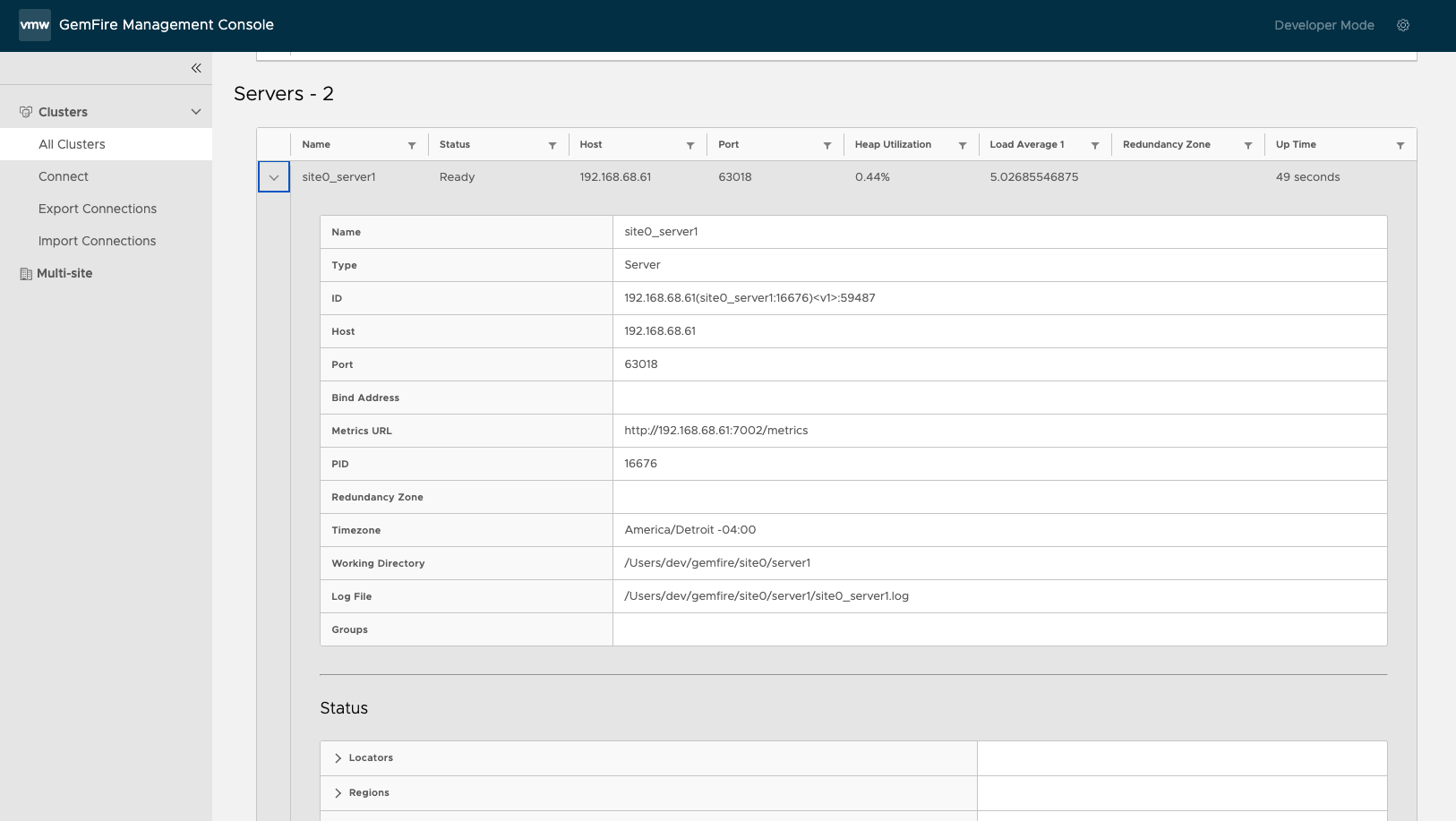Sort by Heap Utilization header
1456x821 pixels.
coord(893,144)
